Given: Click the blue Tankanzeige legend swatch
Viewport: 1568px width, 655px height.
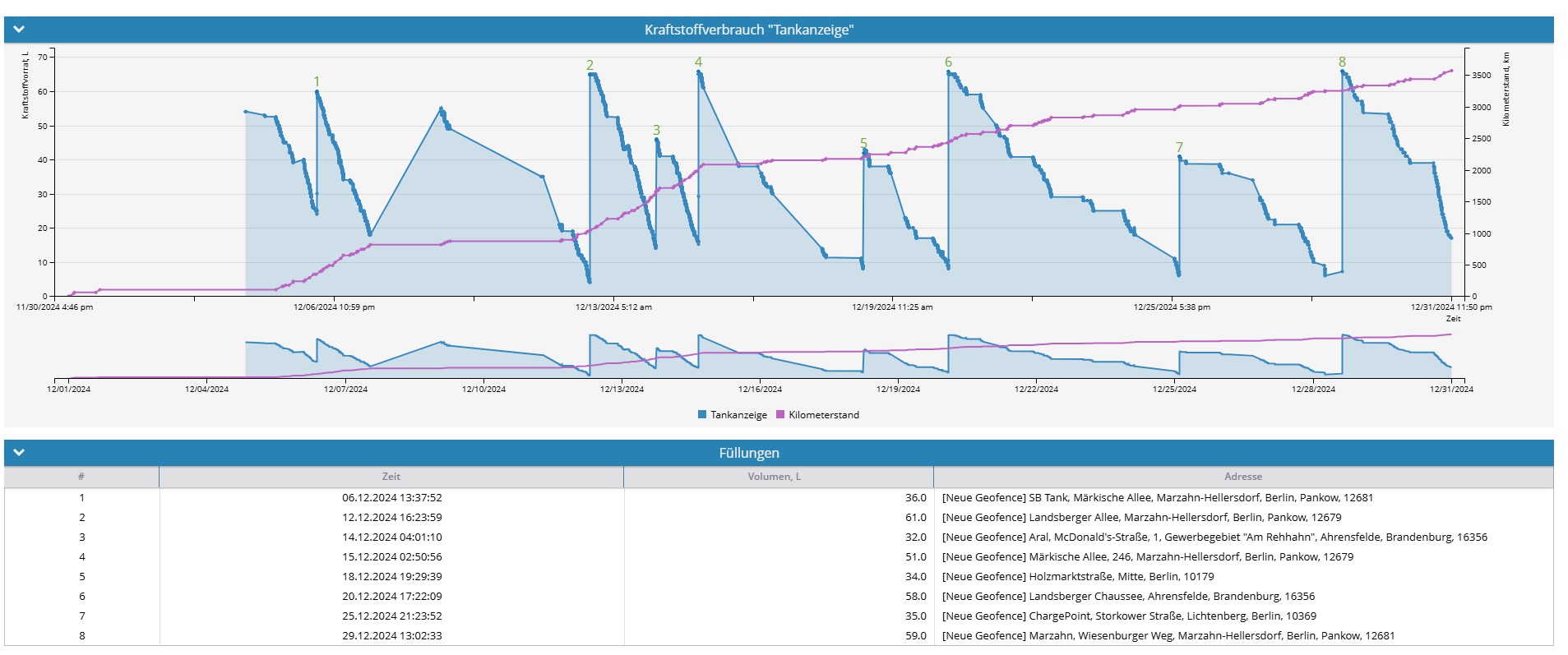Looking at the screenshot, I should [702, 415].
